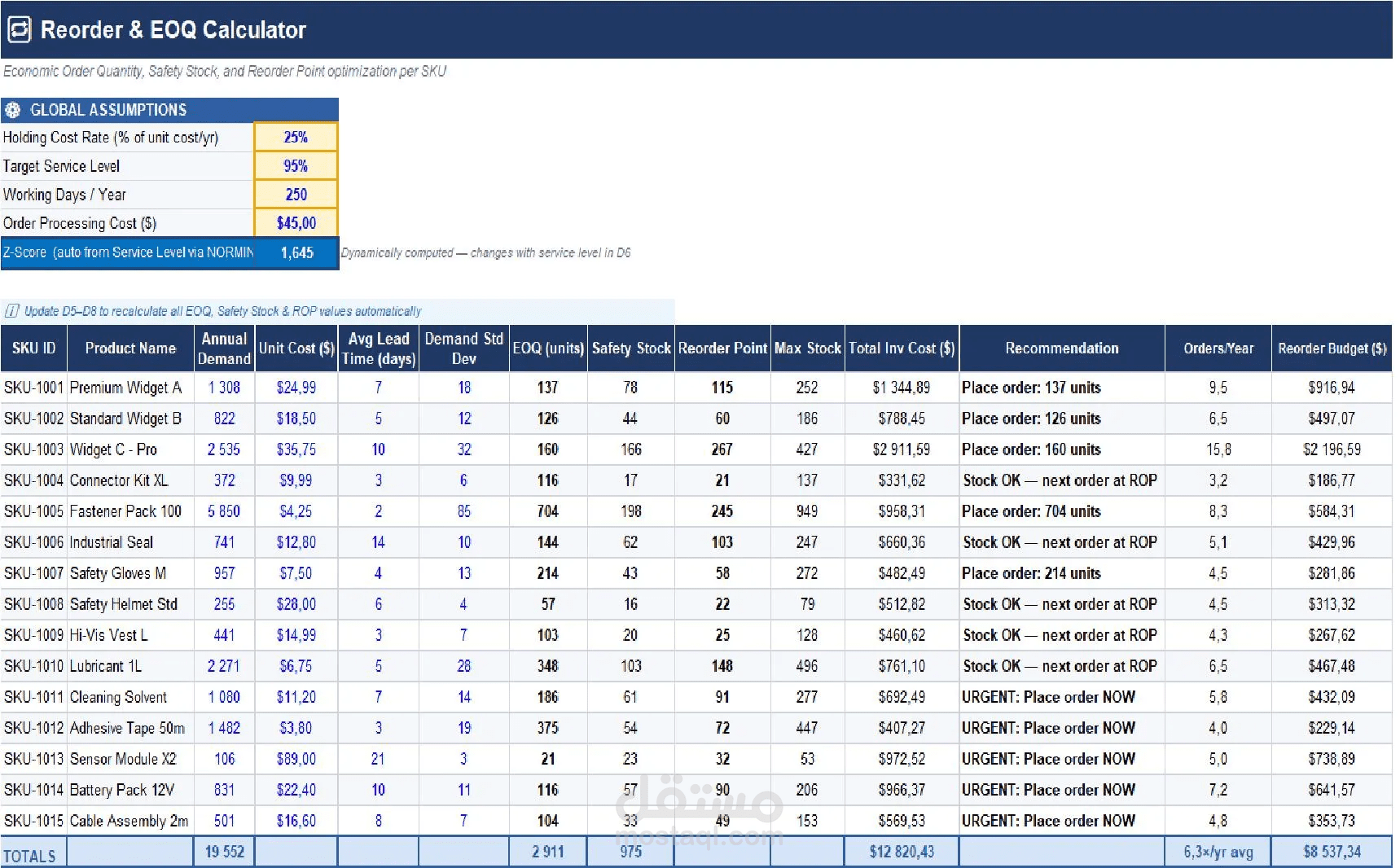Screen dimensions: 1400x868
Task: Click the Reorder Point column header
Action: pyautogui.click(x=722, y=349)
